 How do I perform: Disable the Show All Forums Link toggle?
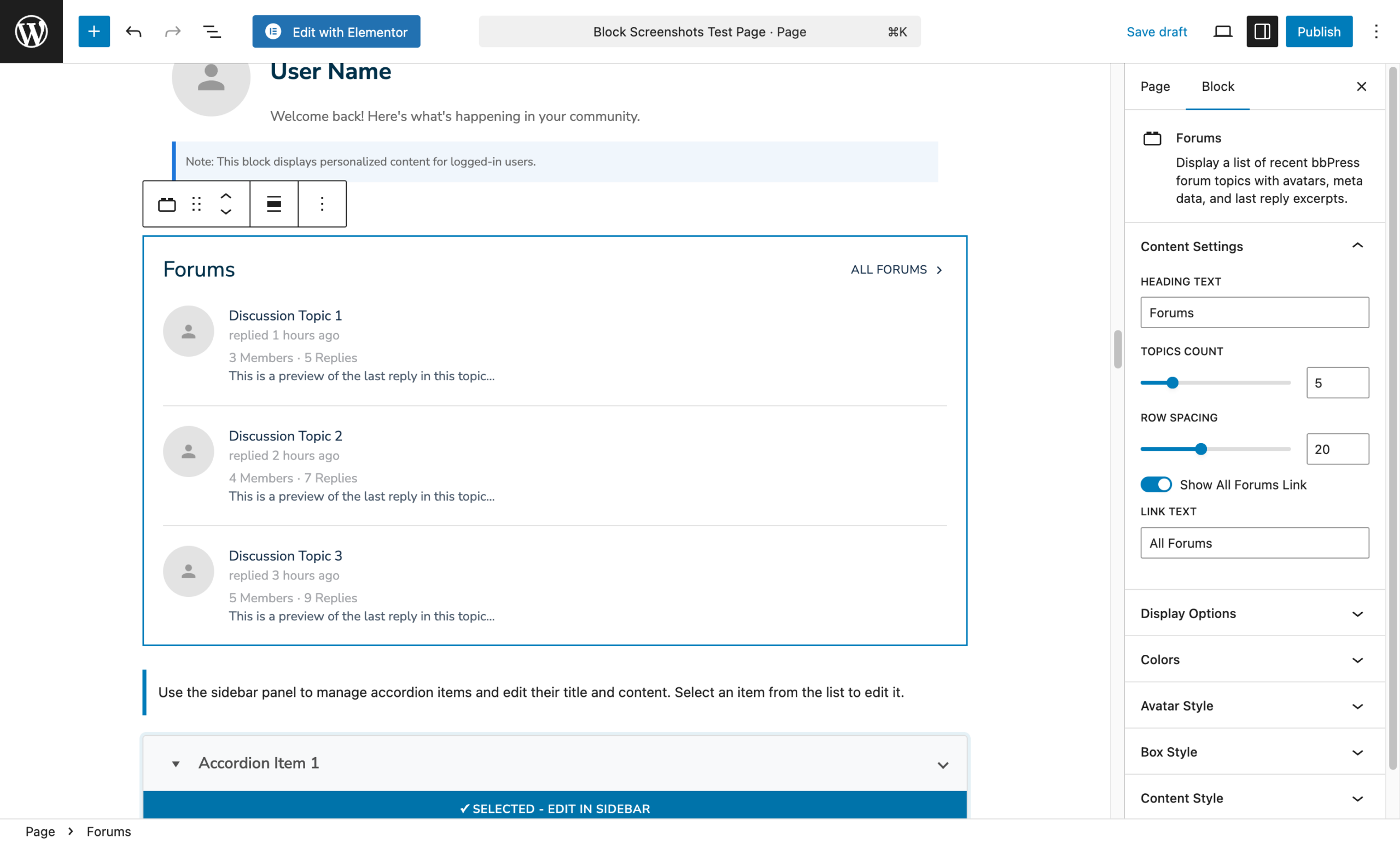(1156, 484)
